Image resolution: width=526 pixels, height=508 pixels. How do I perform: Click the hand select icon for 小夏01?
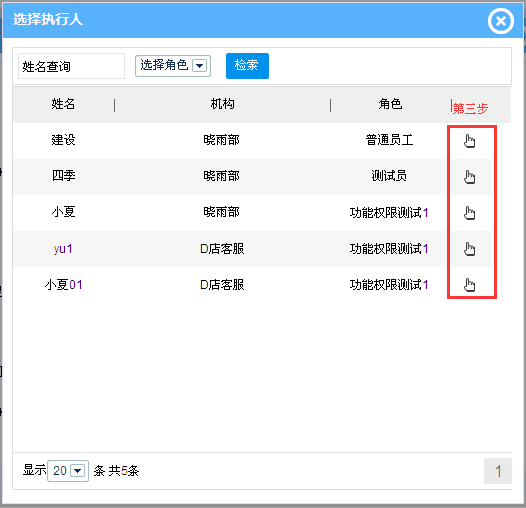[x=469, y=285]
